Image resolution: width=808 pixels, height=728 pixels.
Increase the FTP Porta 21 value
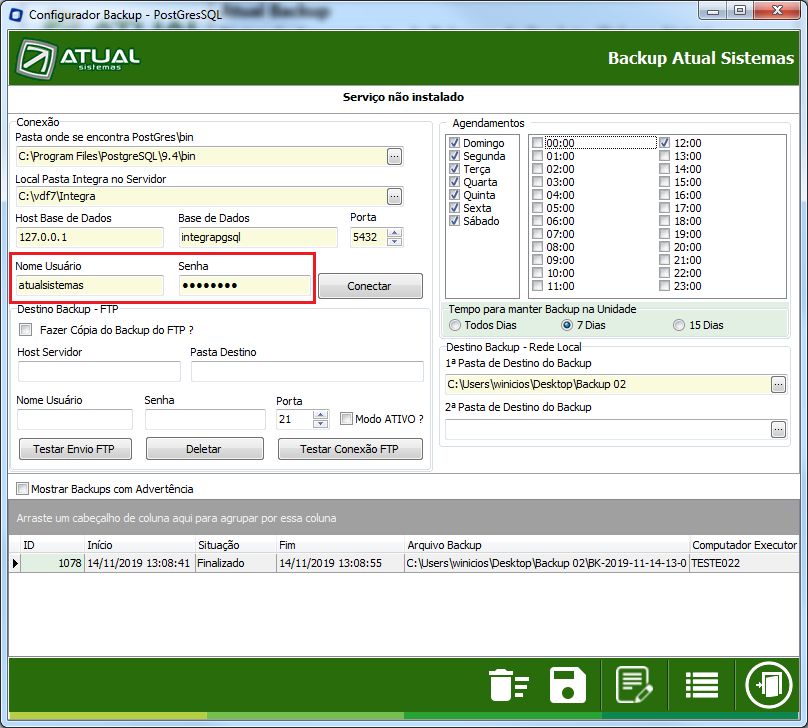click(321, 415)
